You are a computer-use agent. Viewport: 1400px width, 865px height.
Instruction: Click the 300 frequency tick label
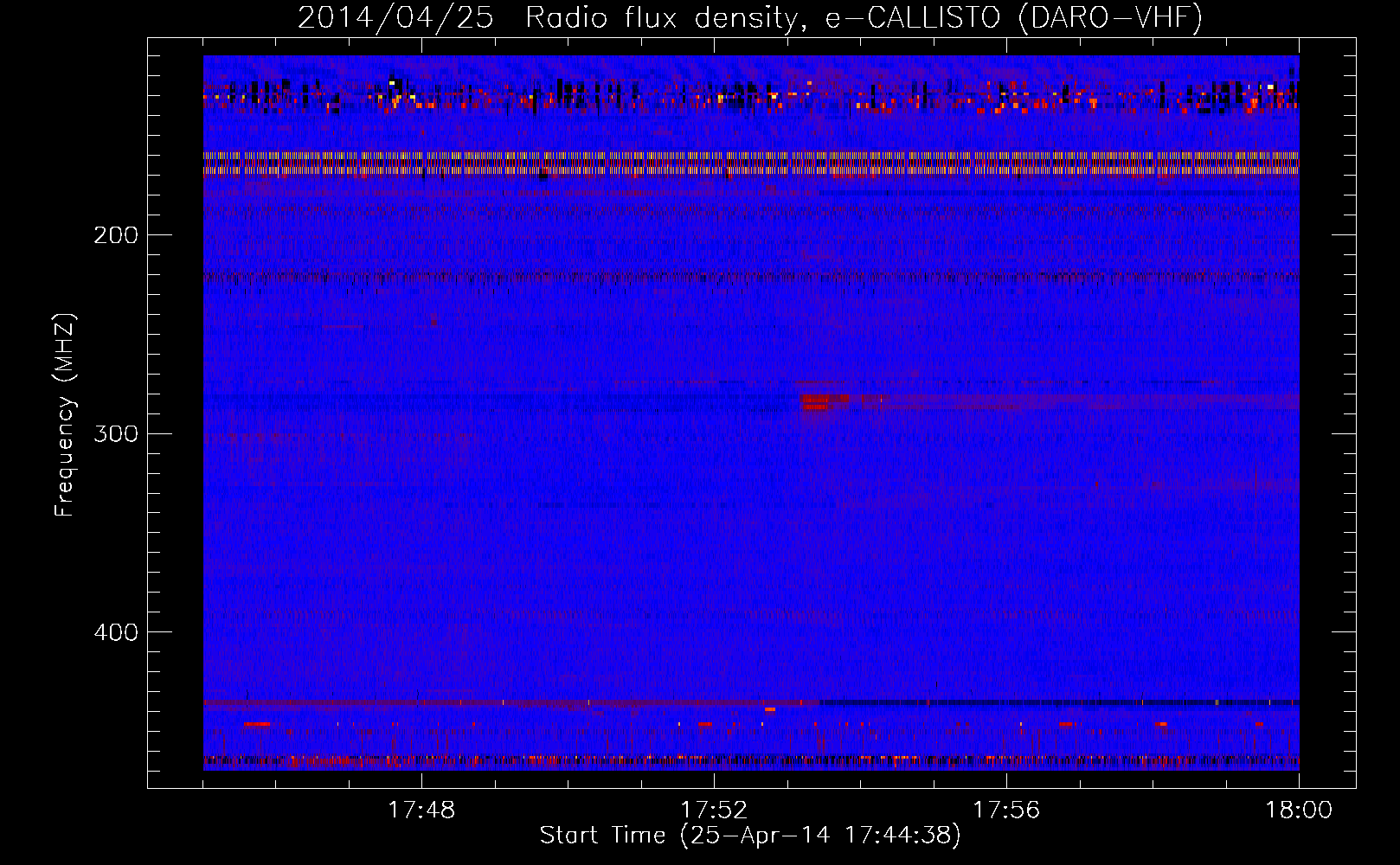(x=115, y=433)
